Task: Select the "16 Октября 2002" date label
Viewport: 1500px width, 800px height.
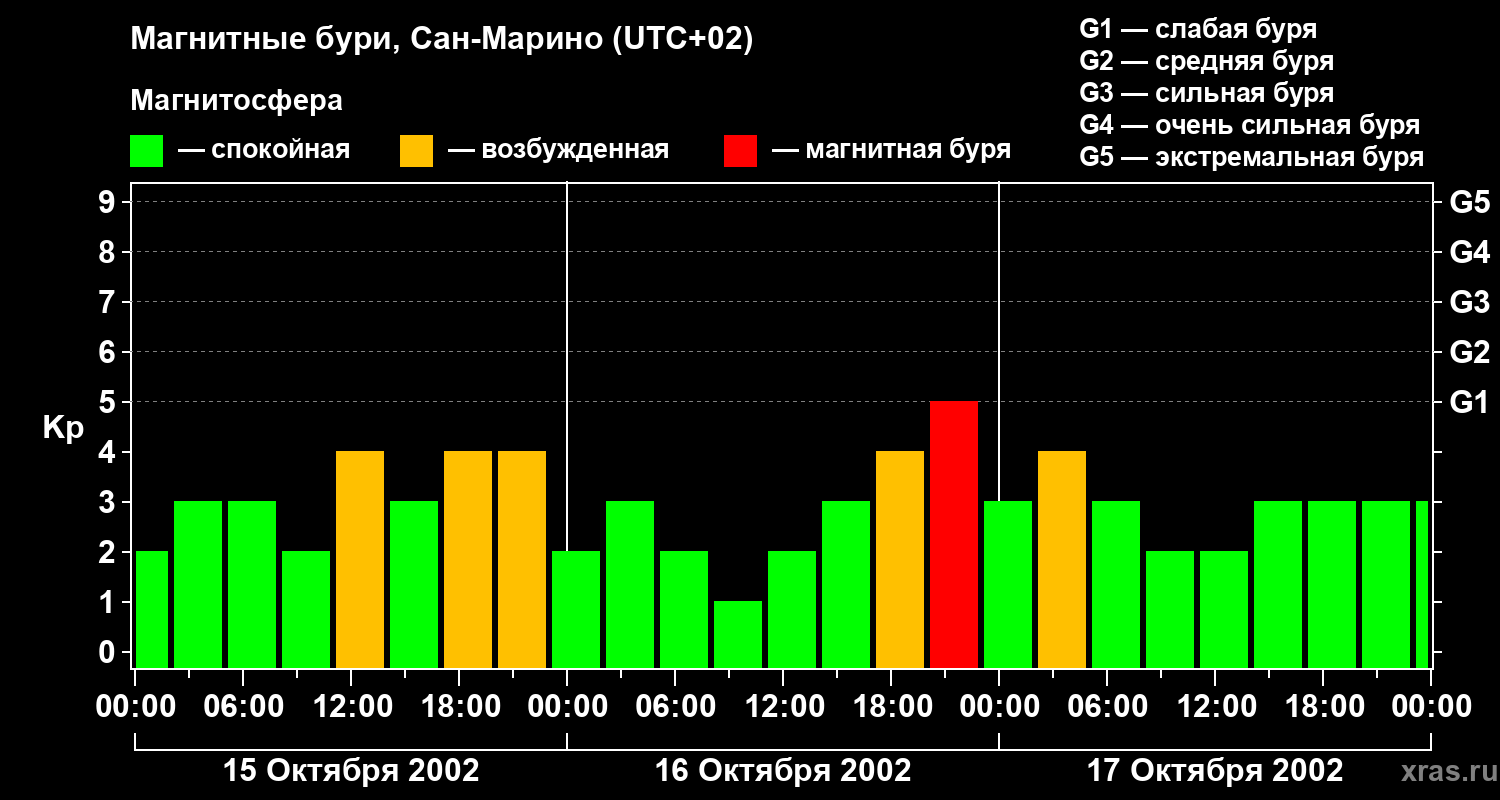Action: [783, 771]
